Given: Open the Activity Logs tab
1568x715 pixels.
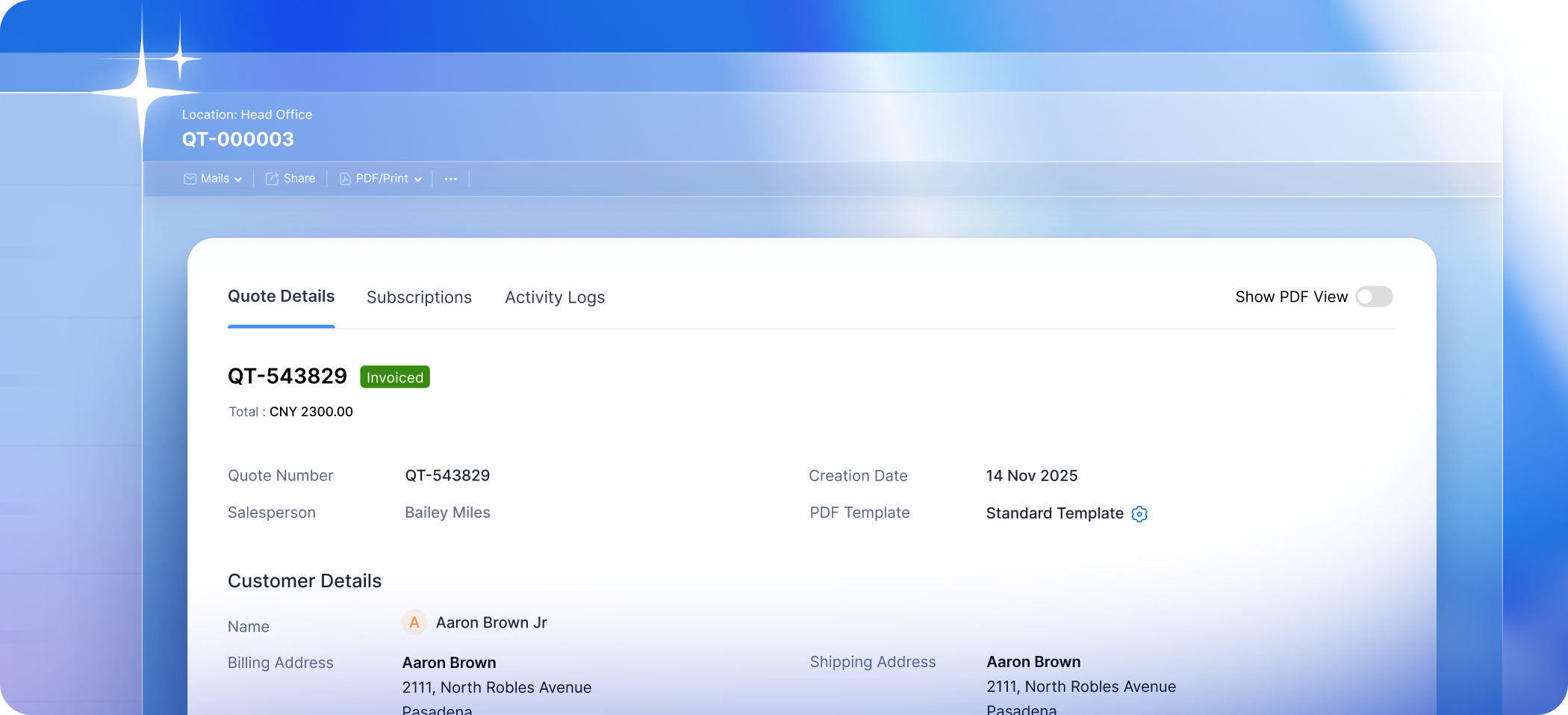Looking at the screenshot, I should (x=555, y=297).
